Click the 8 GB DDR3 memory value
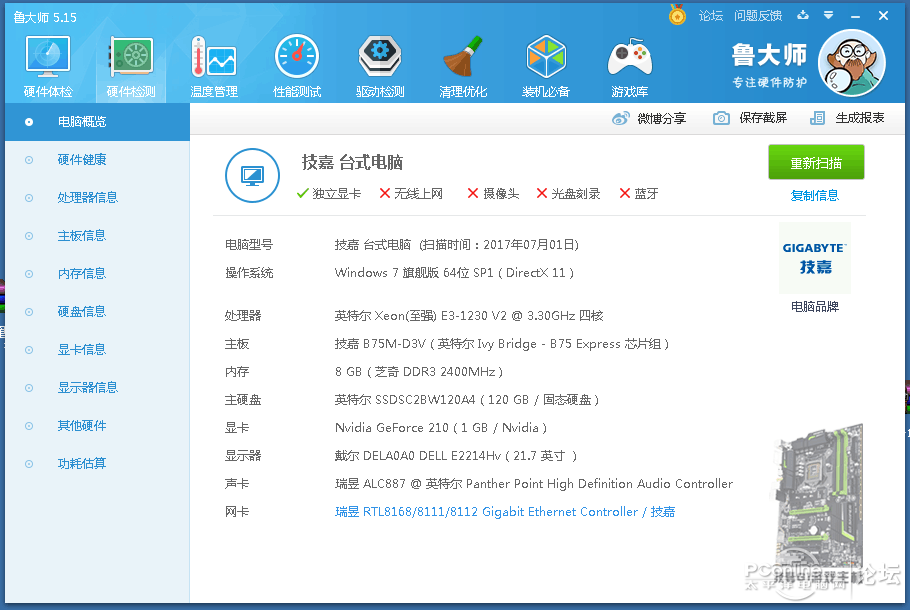 tap(419, 372)
